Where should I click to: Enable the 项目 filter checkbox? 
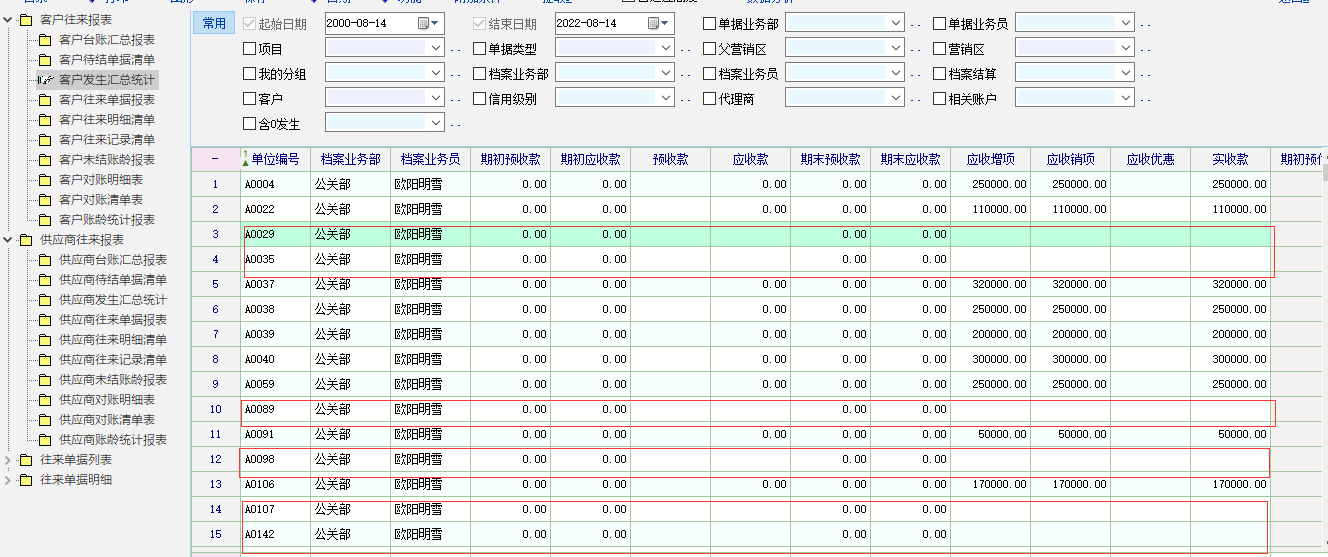click(250, 48)
